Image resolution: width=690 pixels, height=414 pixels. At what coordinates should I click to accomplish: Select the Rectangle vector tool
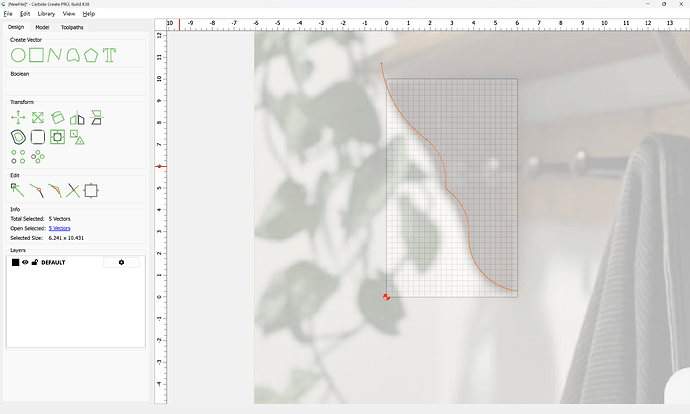click(36, 55)
